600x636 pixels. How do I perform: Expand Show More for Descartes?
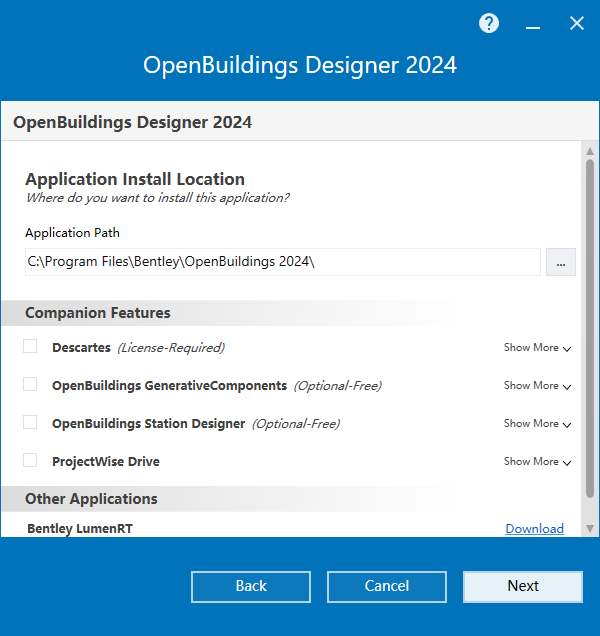pyautogui.click(x=537, y=348)
